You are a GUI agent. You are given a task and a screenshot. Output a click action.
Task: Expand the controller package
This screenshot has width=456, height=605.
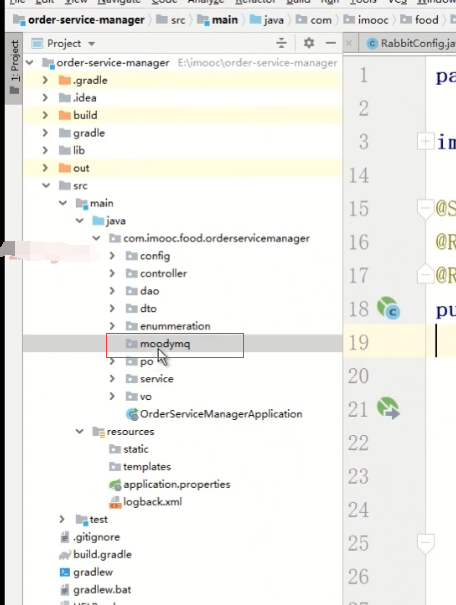click(112, 273)
